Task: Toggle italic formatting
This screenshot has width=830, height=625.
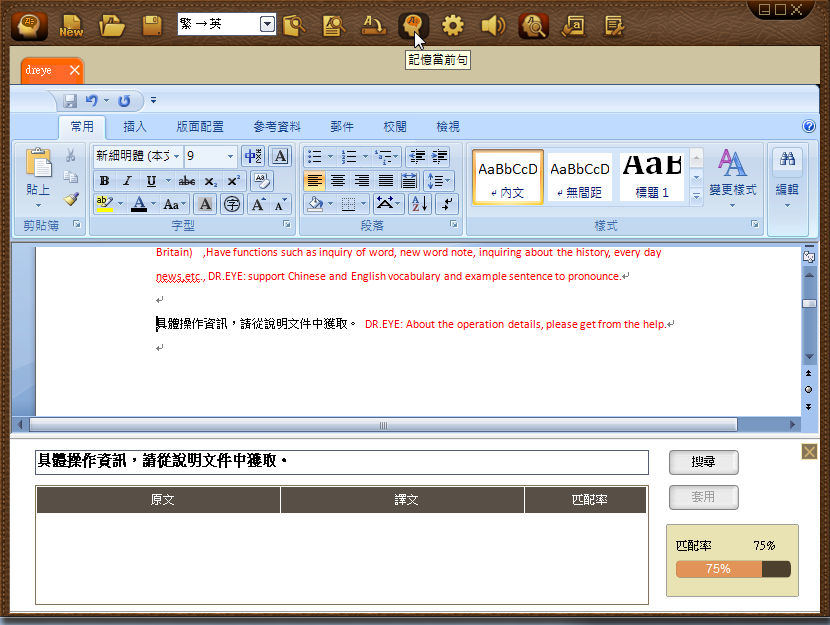Action: pos(127,180)
